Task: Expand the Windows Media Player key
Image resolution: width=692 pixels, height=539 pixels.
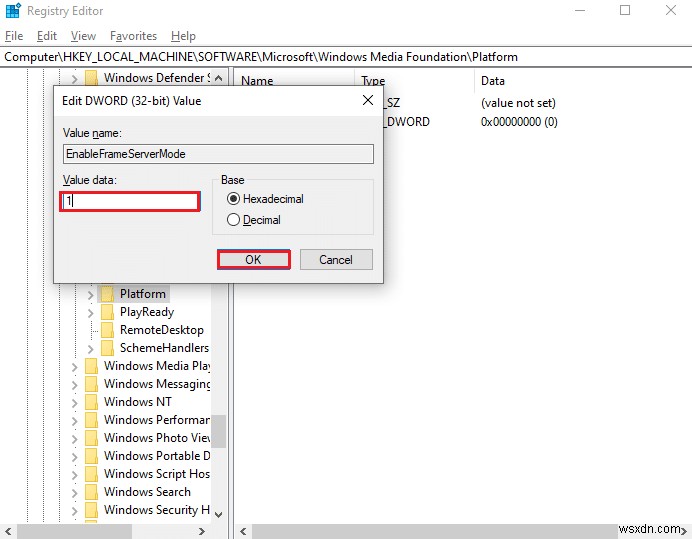Action: (x=75, y=366)
